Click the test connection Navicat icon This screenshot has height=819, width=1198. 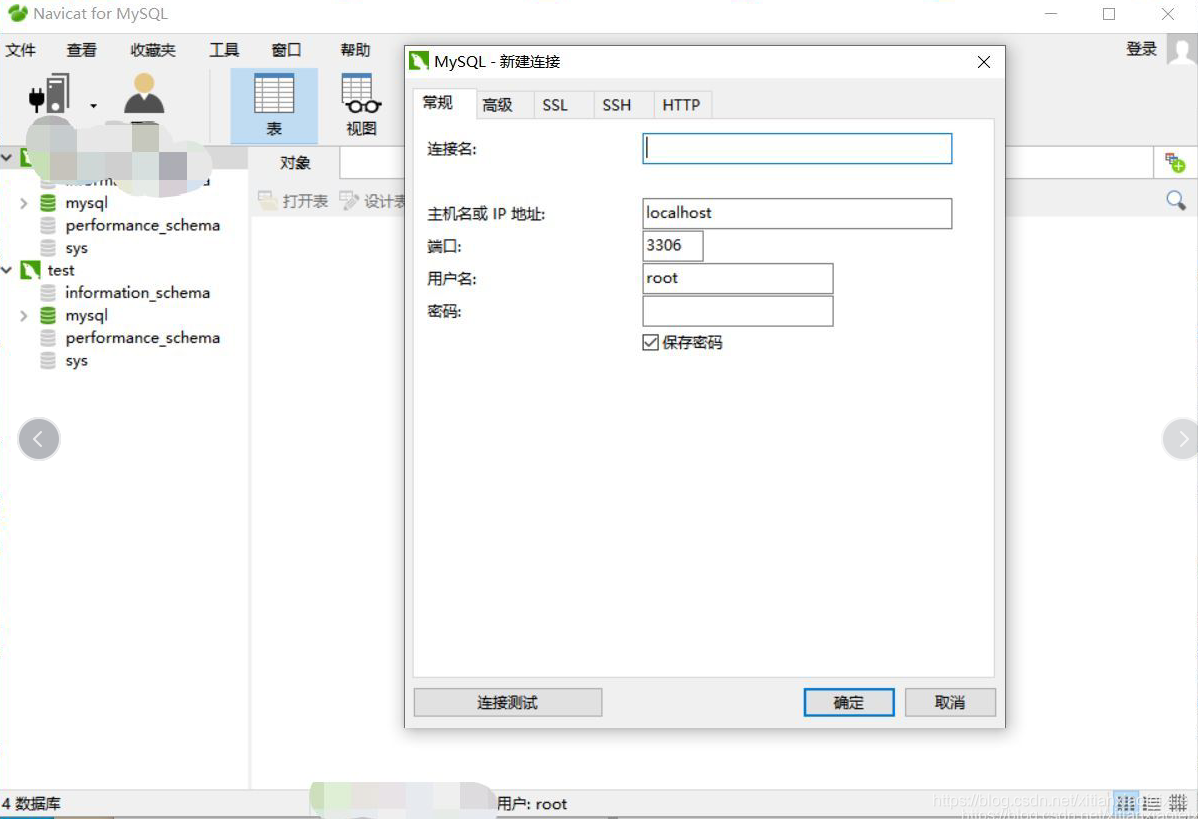tap(30, 270)
